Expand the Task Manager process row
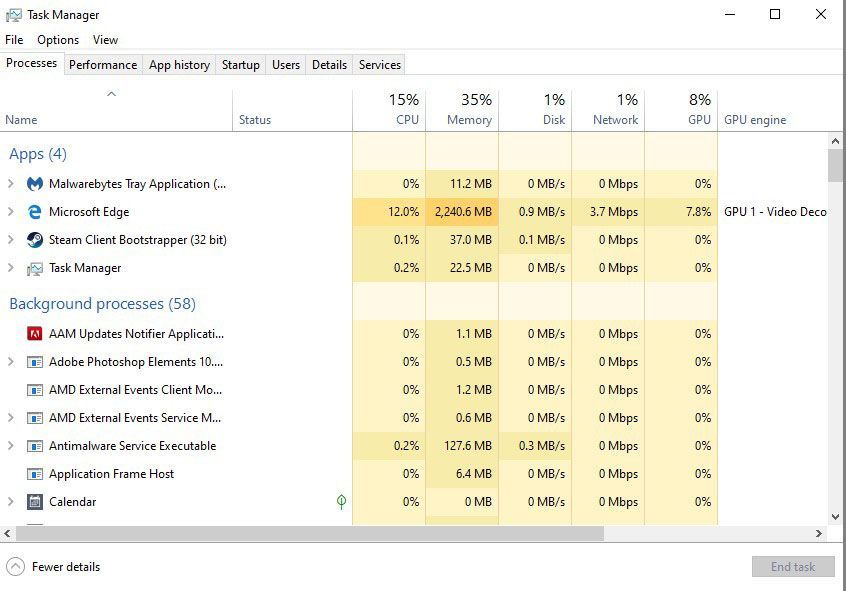The image size is (846, 591). [10, 268]
